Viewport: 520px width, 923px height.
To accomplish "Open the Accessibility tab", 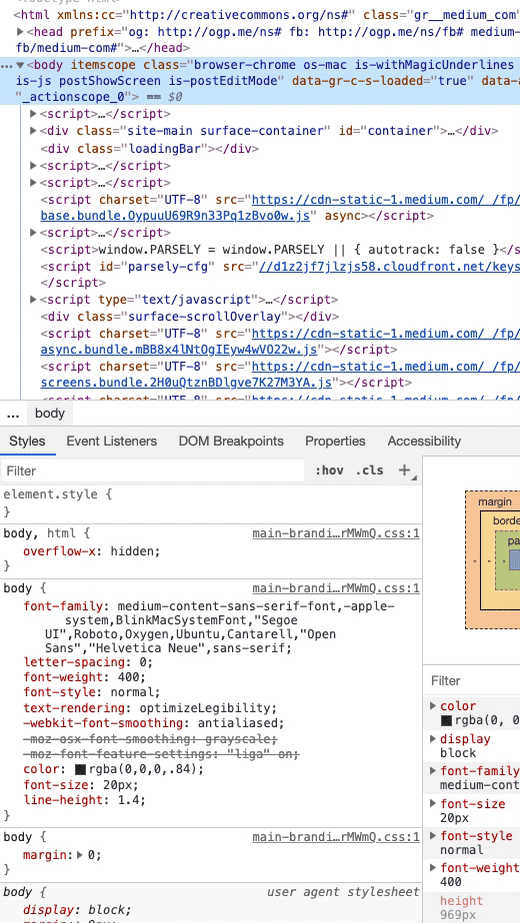I will (x=424, y=441).
